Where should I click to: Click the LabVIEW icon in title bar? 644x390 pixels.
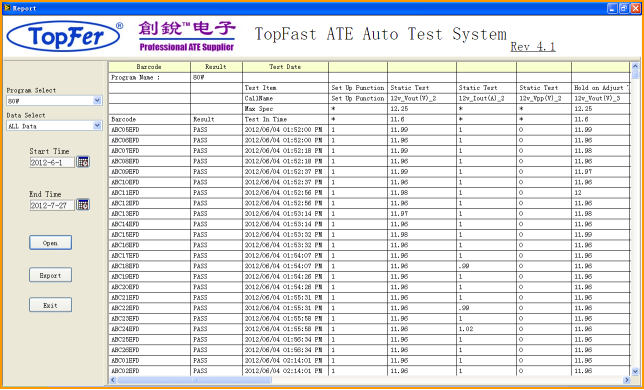tap(7, 8)
